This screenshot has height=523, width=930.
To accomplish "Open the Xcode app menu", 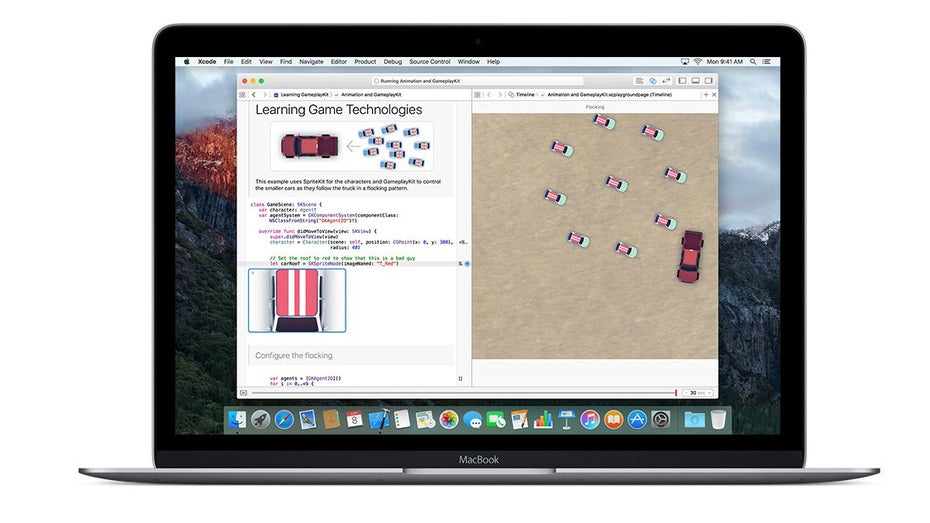I will coord(207,62).
